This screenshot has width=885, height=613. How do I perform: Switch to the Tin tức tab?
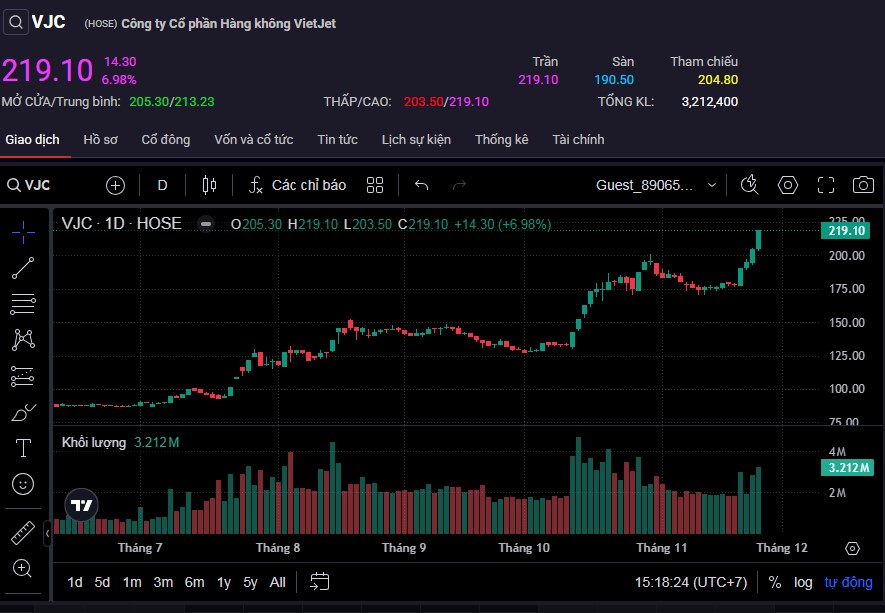coord(337,140)
